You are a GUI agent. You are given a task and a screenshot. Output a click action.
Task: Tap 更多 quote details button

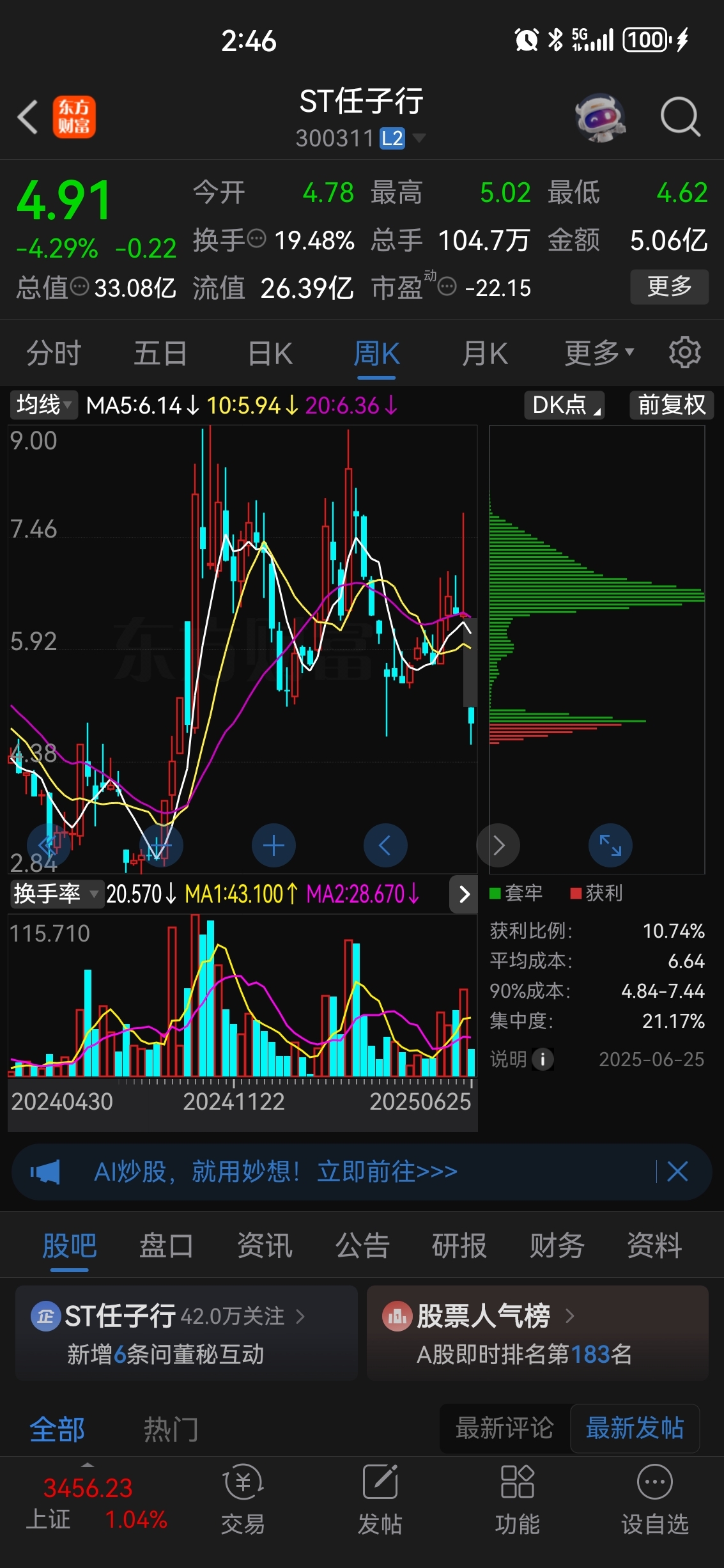click(x=669, y=286)
